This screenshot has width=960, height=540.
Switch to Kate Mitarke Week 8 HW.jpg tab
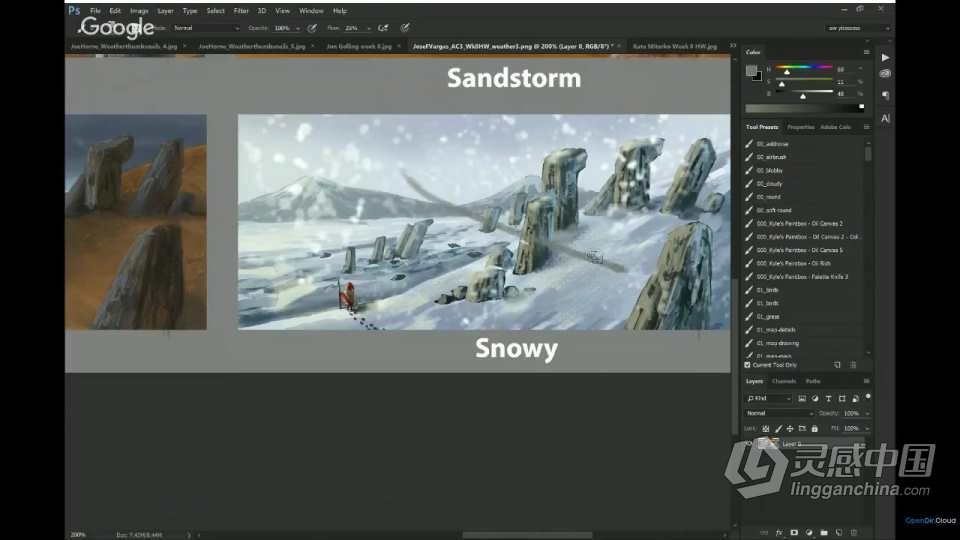point(675,46)
